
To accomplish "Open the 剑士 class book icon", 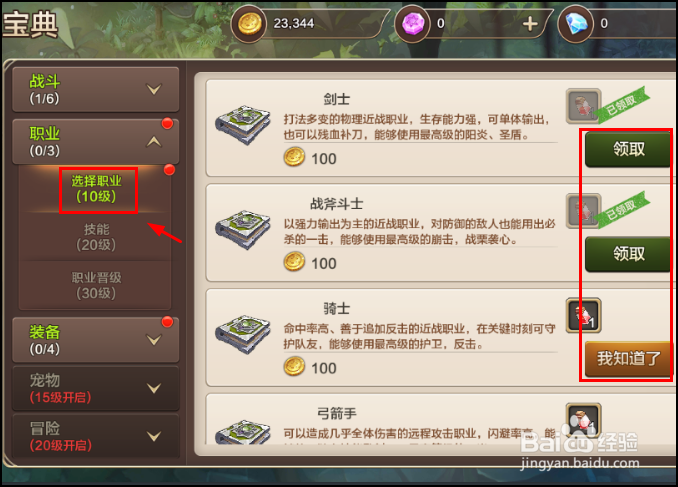I will click(x=243, y=125).
